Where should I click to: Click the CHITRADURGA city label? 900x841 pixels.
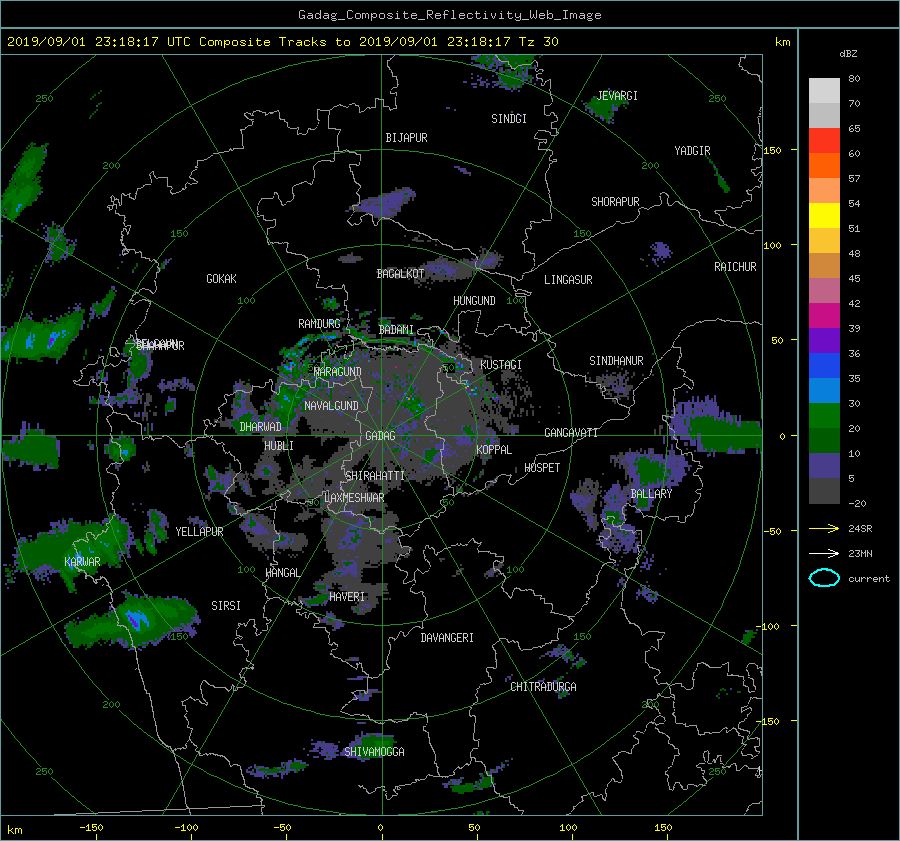[543, 687]
